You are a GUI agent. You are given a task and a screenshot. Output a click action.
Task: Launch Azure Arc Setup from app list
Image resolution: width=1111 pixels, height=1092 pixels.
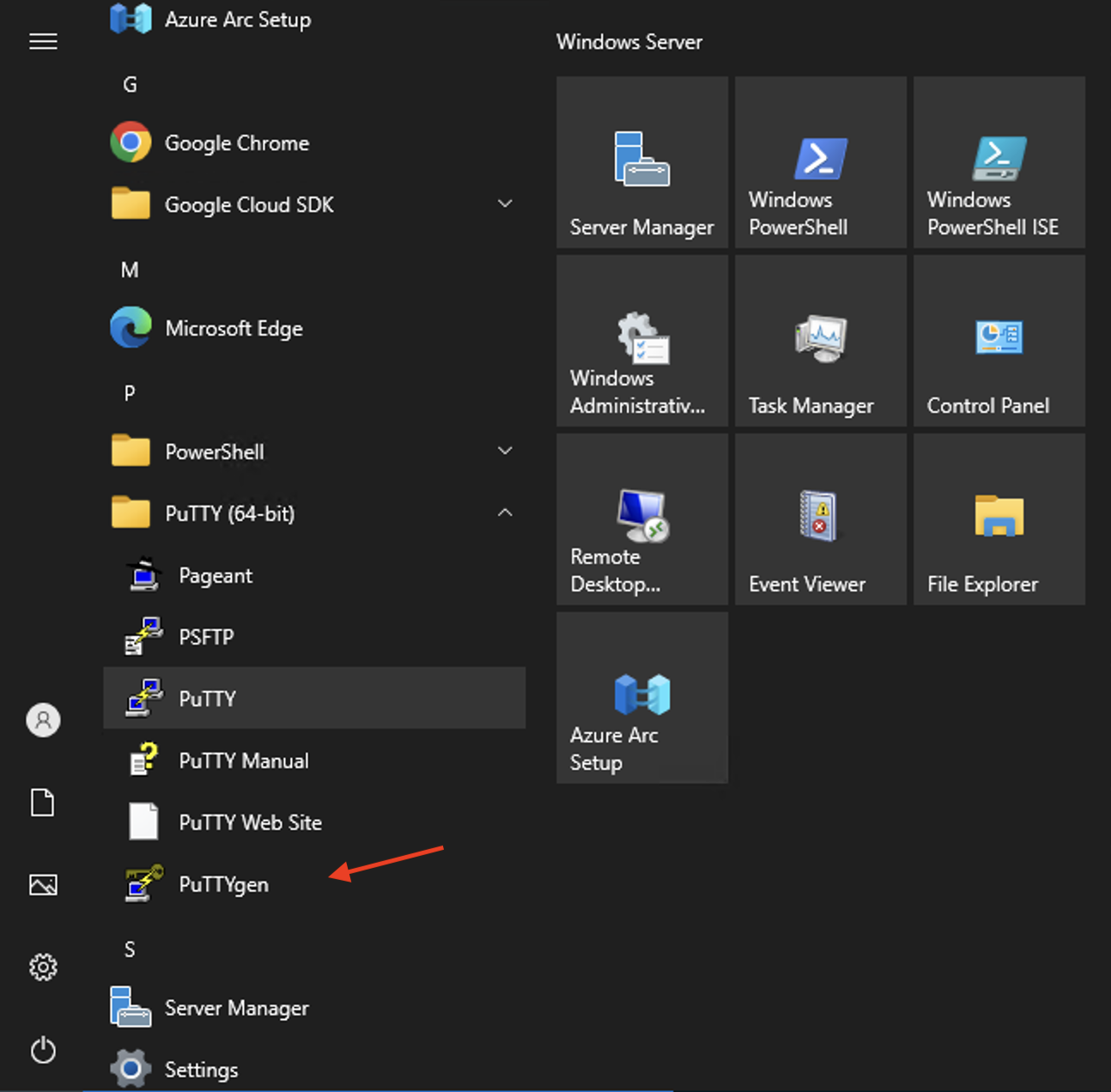pyautogui.click(x=314, y=19)
